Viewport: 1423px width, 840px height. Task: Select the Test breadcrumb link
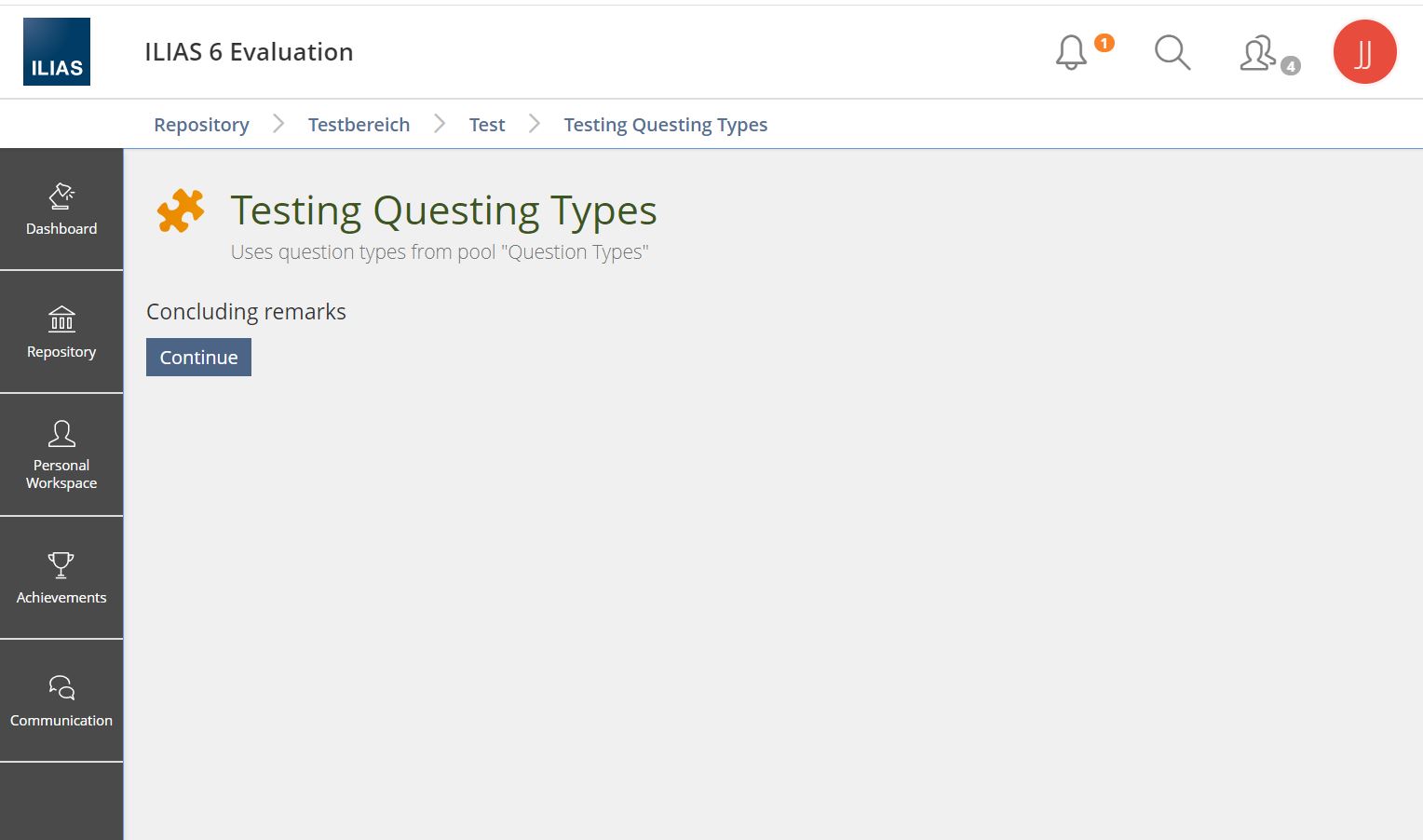click(x=487, y=125)
